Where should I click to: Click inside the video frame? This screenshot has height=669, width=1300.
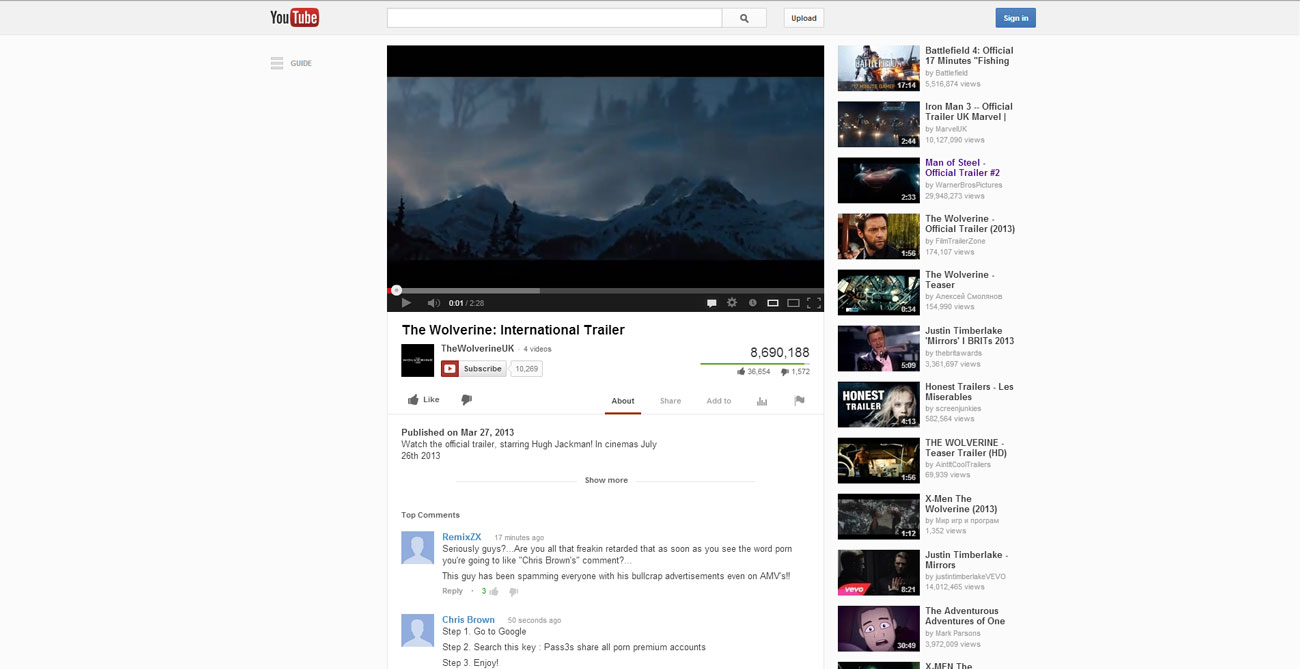click(x=605, y=168)
